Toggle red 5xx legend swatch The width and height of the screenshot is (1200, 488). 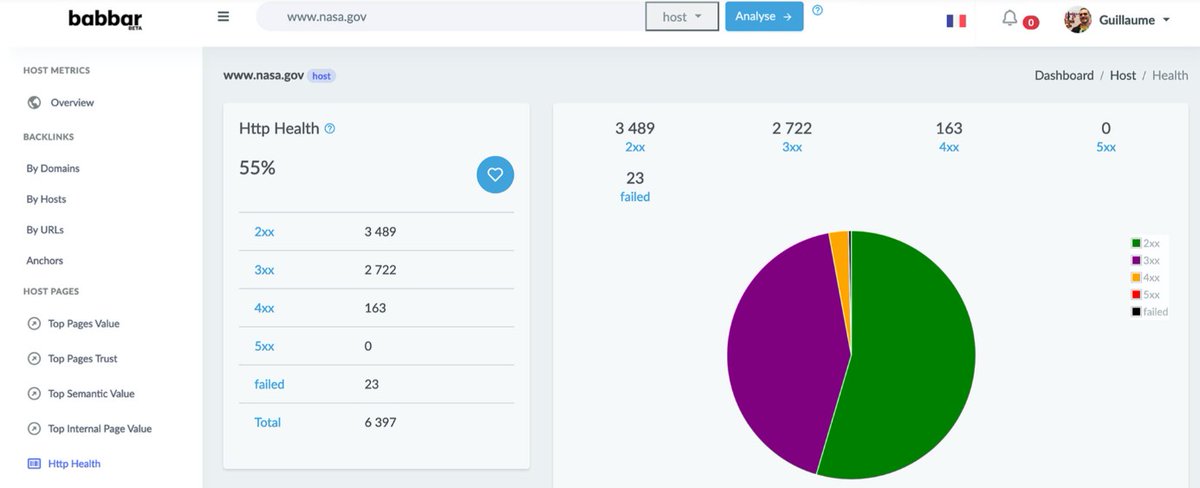[1136, 294]
